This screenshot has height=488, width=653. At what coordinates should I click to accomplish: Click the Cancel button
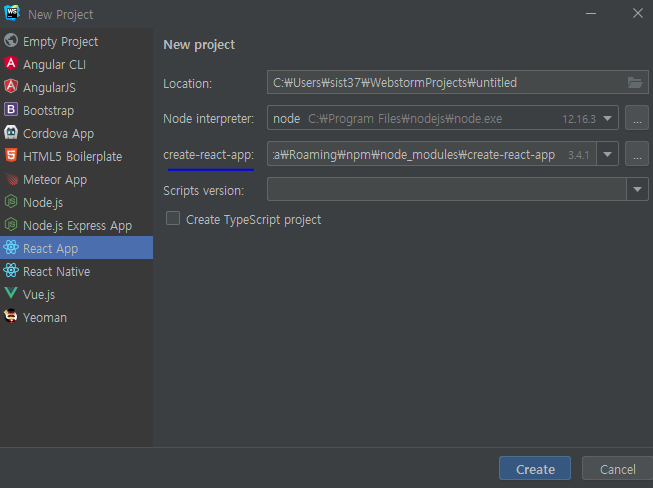pos(617,468)
